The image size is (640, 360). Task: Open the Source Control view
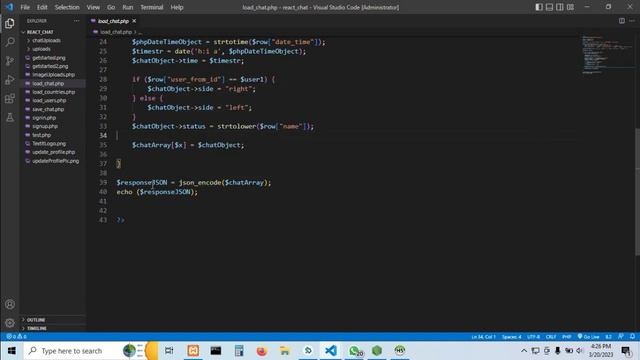point(10,61)
